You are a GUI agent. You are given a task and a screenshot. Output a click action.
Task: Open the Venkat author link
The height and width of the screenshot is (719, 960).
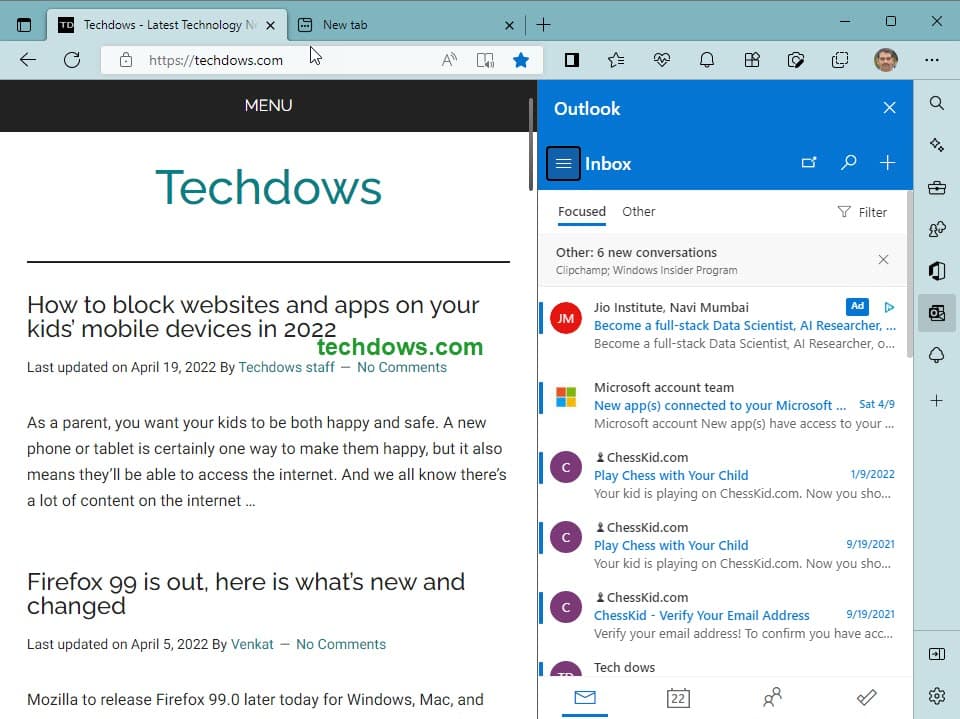pyautogui.click(x=252, y=644)
